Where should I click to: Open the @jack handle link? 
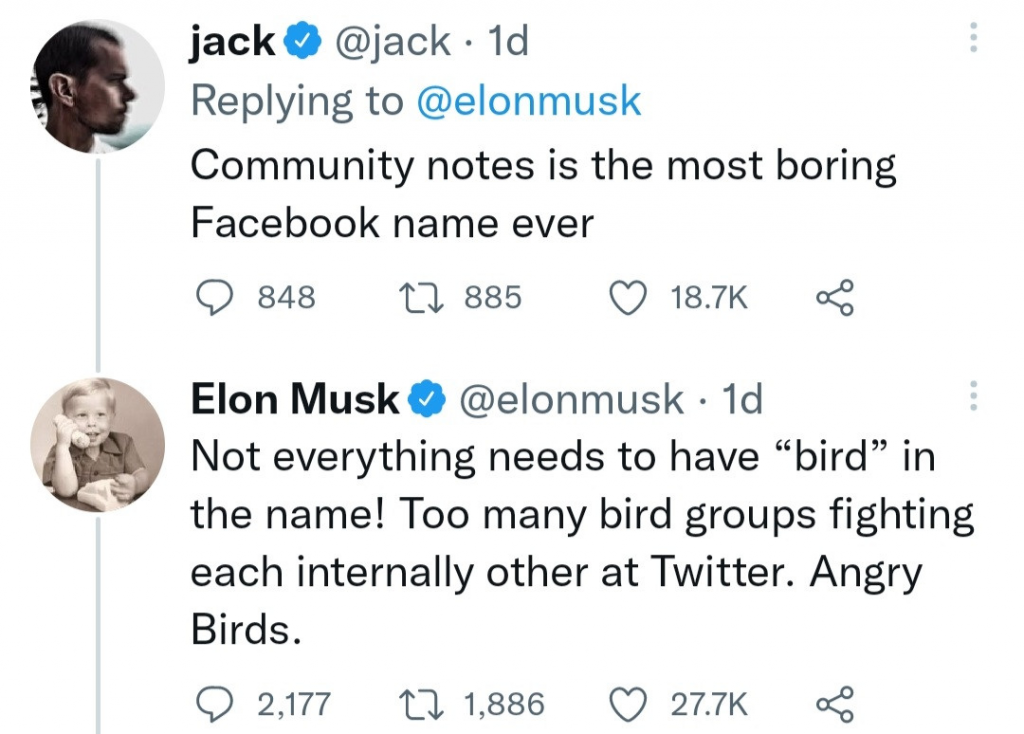tap(397, 41)
